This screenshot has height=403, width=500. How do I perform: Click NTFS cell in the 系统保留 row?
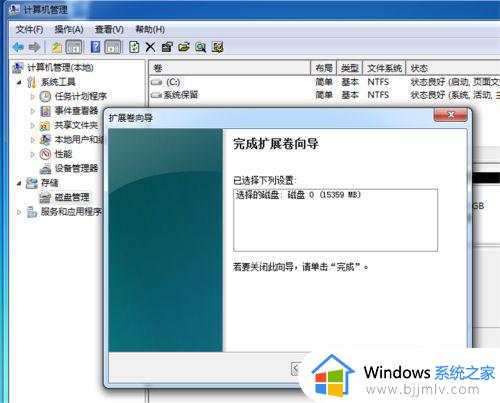tap(378, 95)
